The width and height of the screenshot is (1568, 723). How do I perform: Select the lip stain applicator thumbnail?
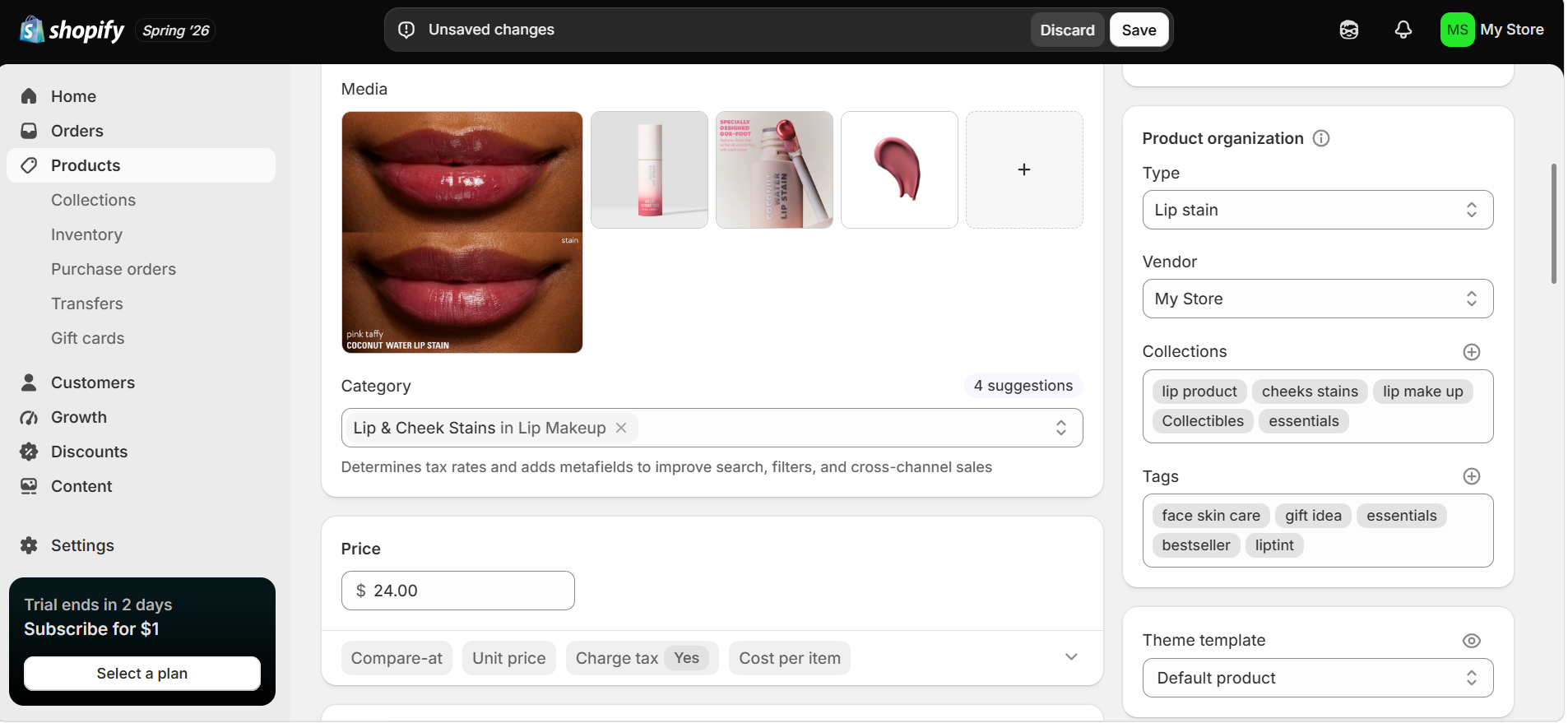click(774, 169)
